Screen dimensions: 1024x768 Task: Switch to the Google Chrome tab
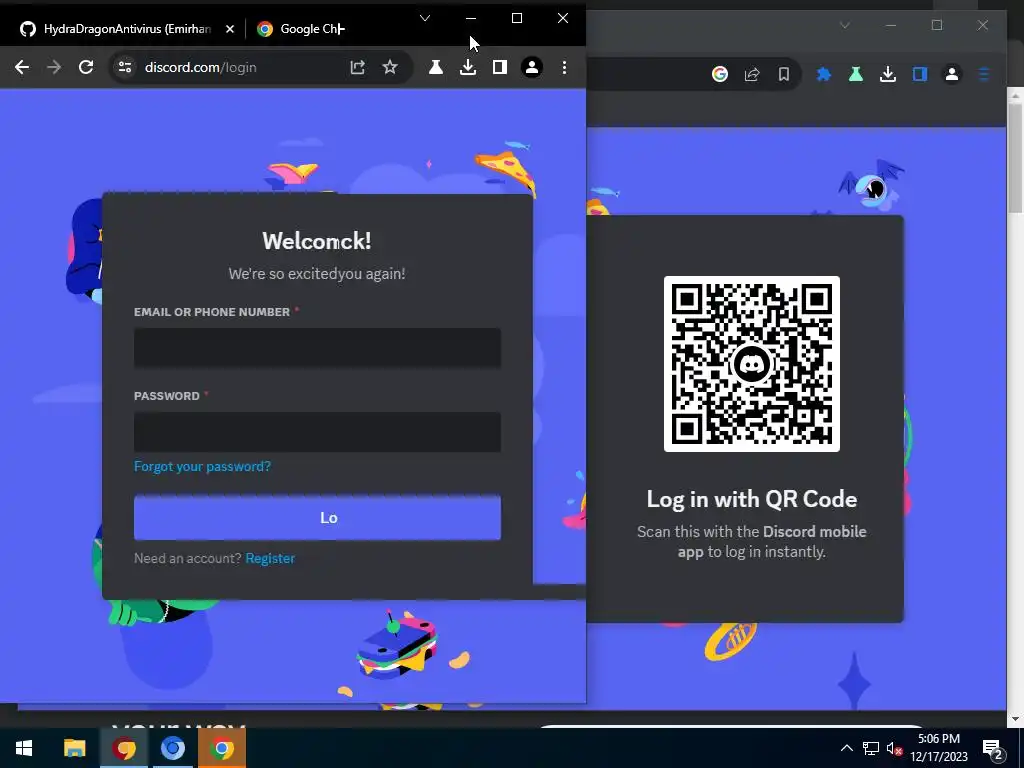coord(300,29)
